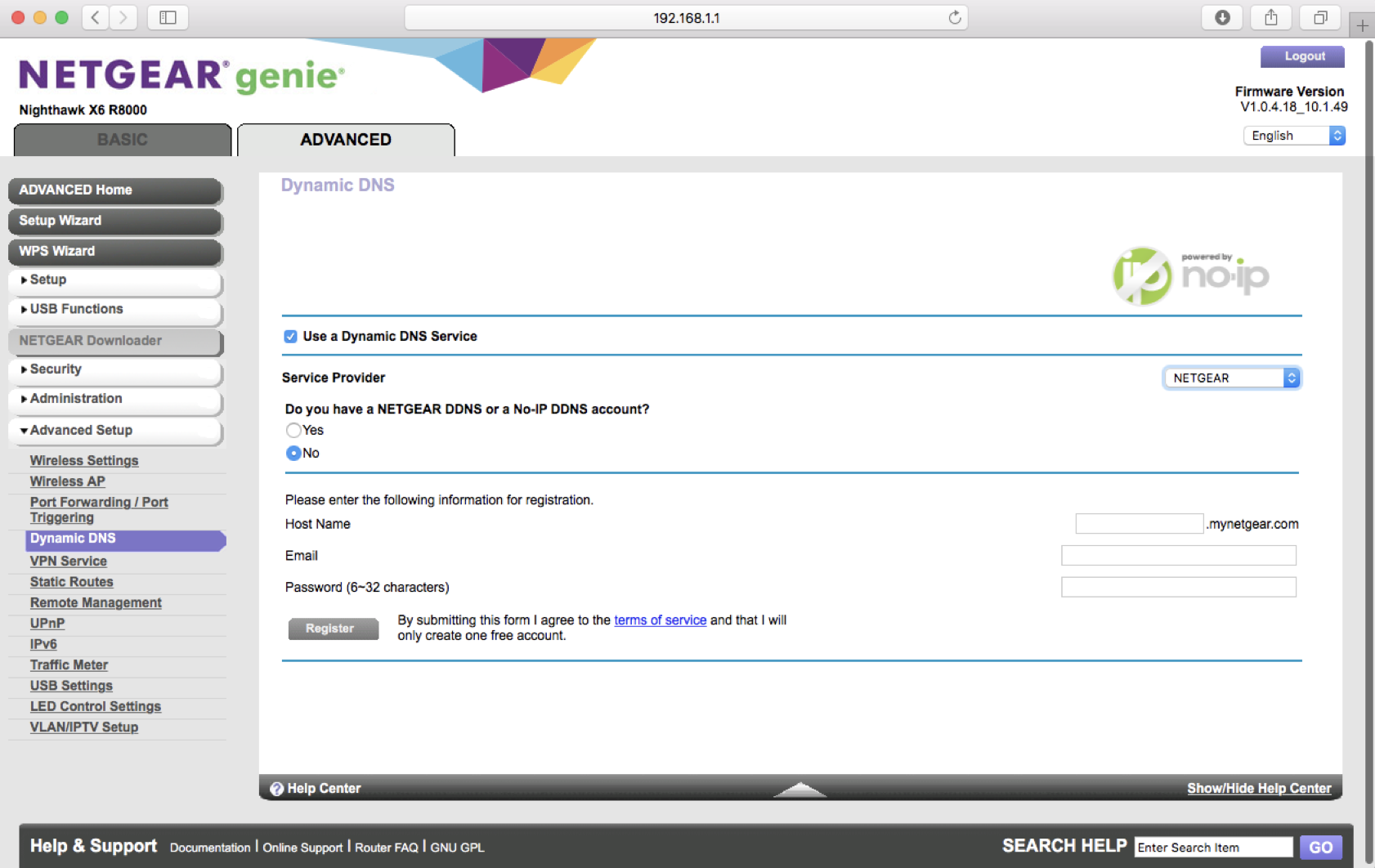Screen dimensions: 1375x868
Task: Click the Email input field
Action: [x=1179, y=556]
